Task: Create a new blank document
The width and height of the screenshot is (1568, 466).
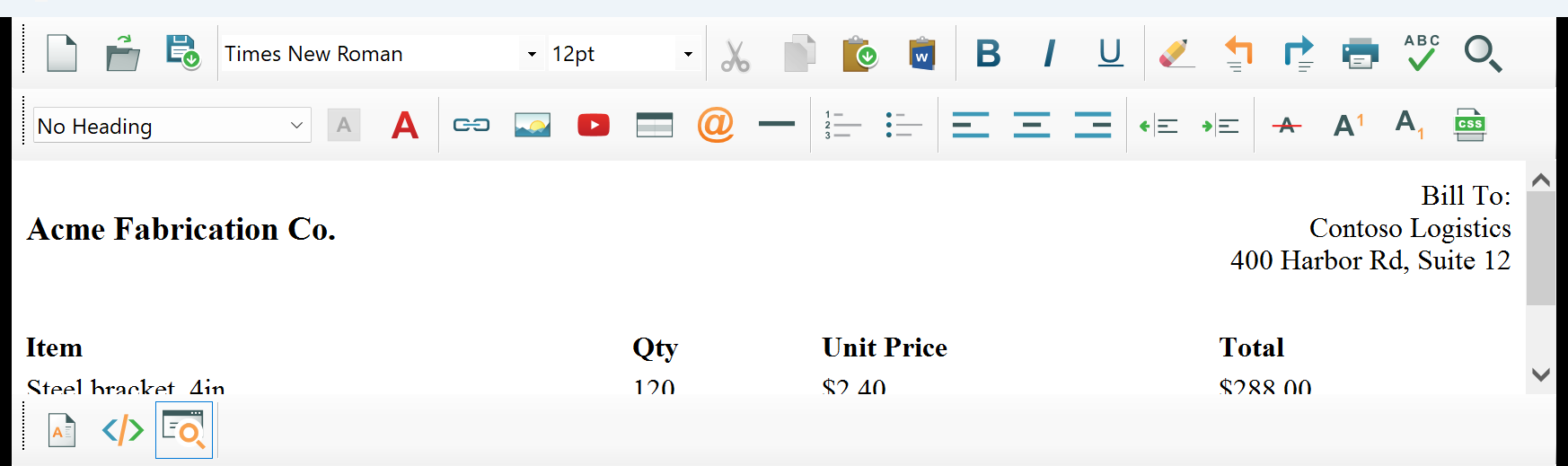Action: pyautogui.click(x=62, y=54)
